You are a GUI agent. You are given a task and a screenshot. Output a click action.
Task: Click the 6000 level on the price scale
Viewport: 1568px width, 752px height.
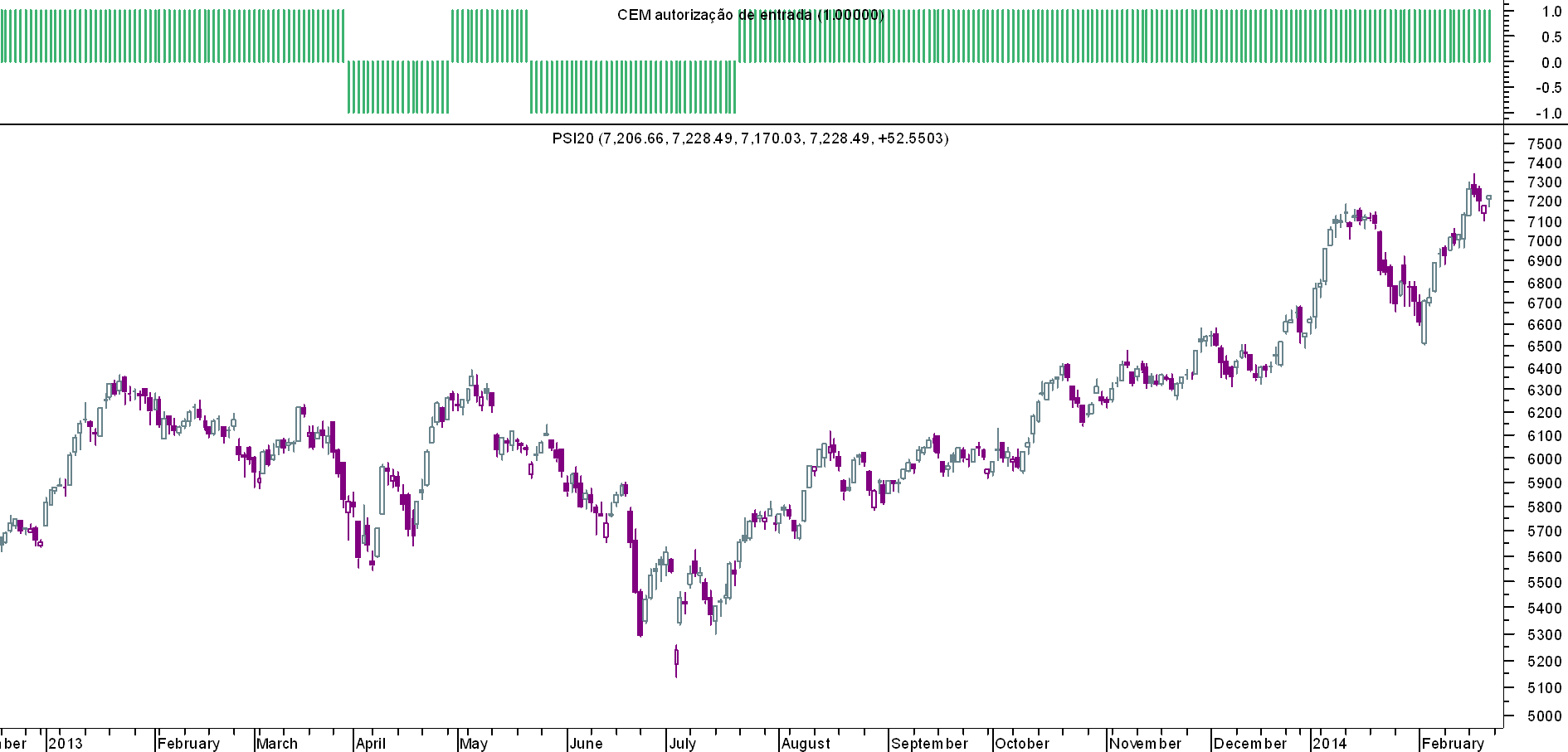(1544, 459)
